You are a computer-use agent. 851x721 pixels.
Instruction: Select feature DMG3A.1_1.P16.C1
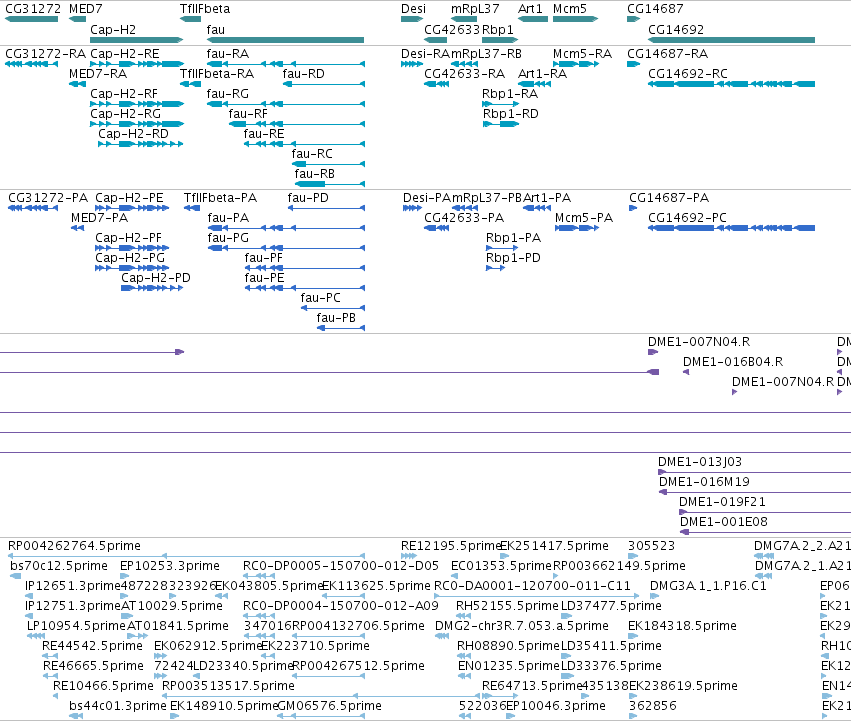pyautogui.click(x=708, y=586)
